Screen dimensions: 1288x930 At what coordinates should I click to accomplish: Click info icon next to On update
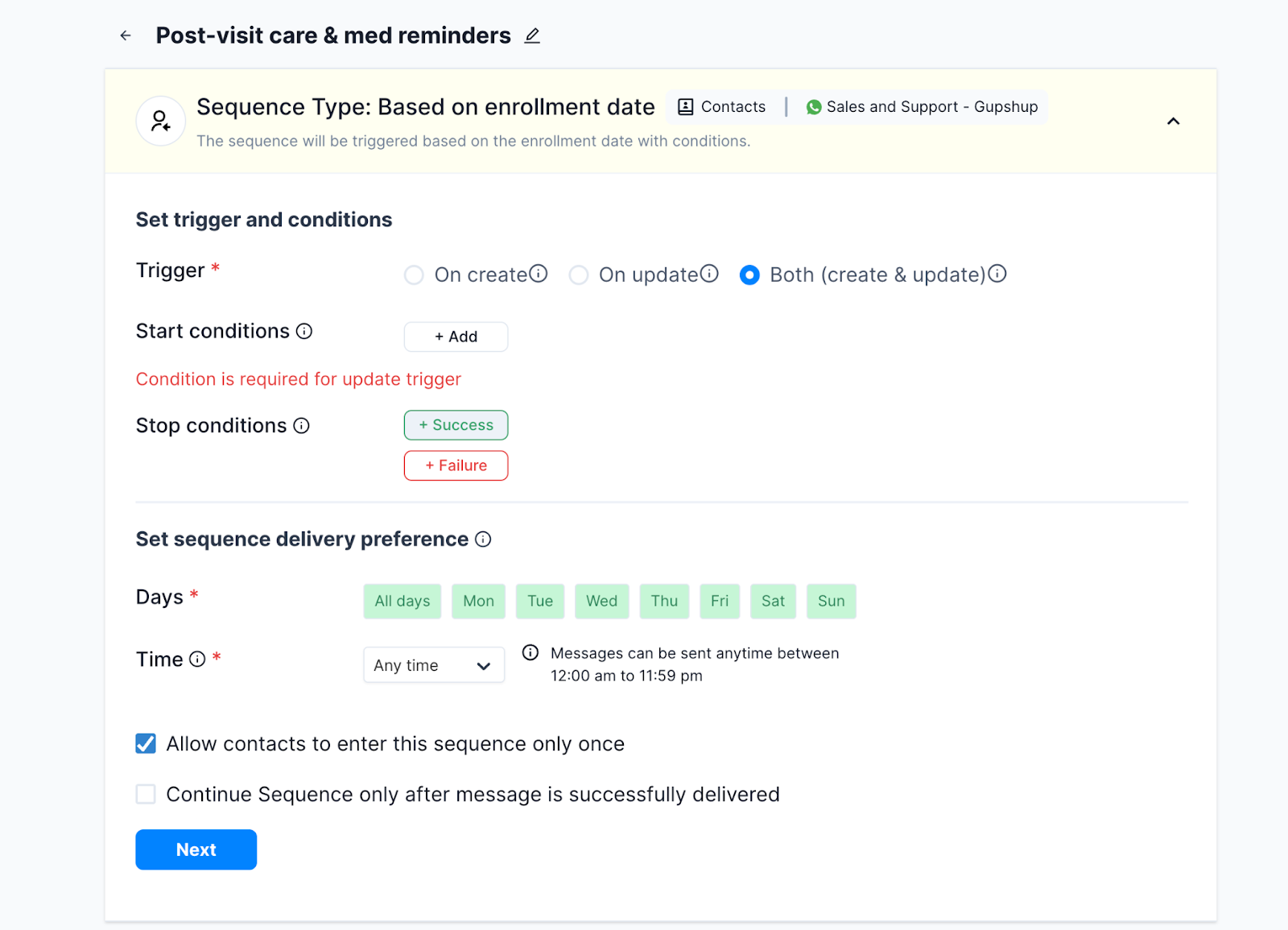click(709, 274)
